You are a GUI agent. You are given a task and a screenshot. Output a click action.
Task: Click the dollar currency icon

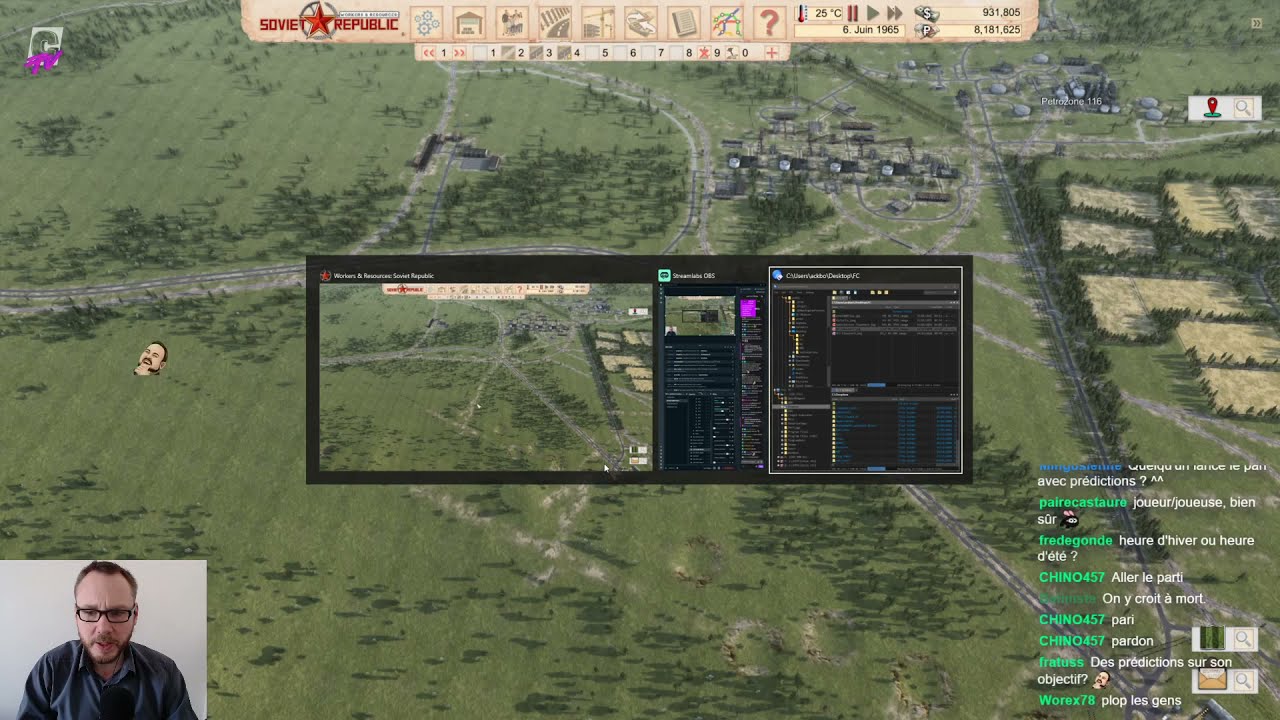pyautogui.click(x=927, y=13)
